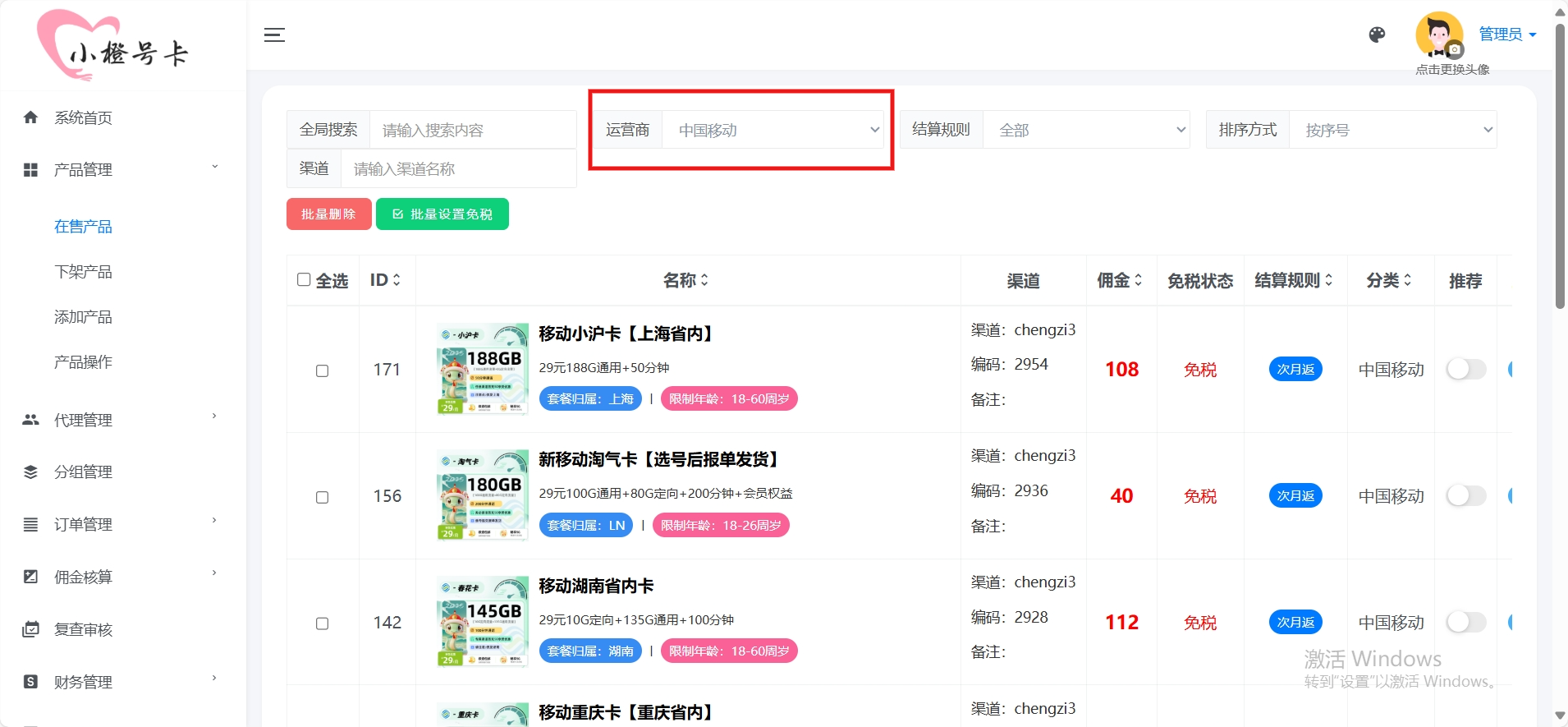Viewport: 1568px width, 727px height.
Task: Open 产品操作 submenu item
Action: coord(83,362)
